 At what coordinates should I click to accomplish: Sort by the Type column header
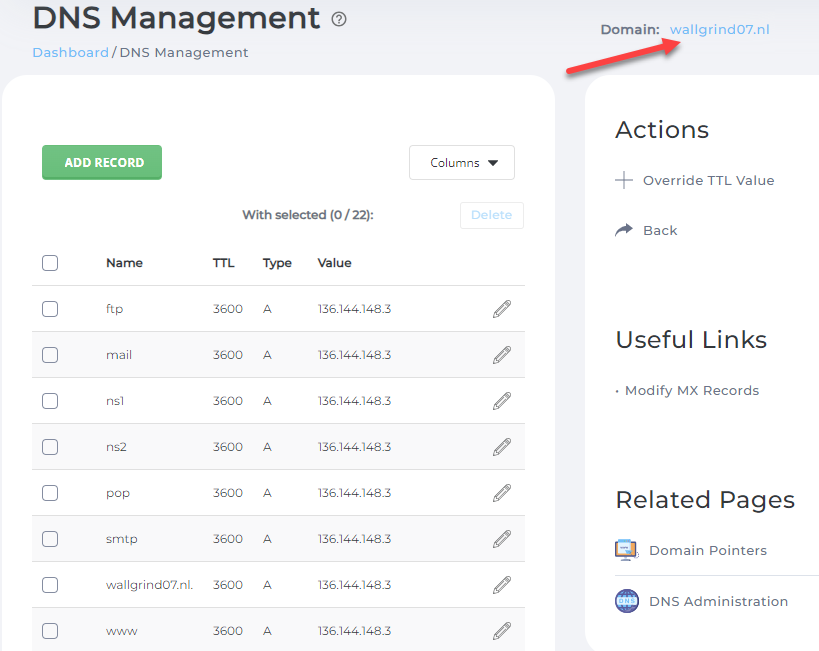[x=277, y=263]
